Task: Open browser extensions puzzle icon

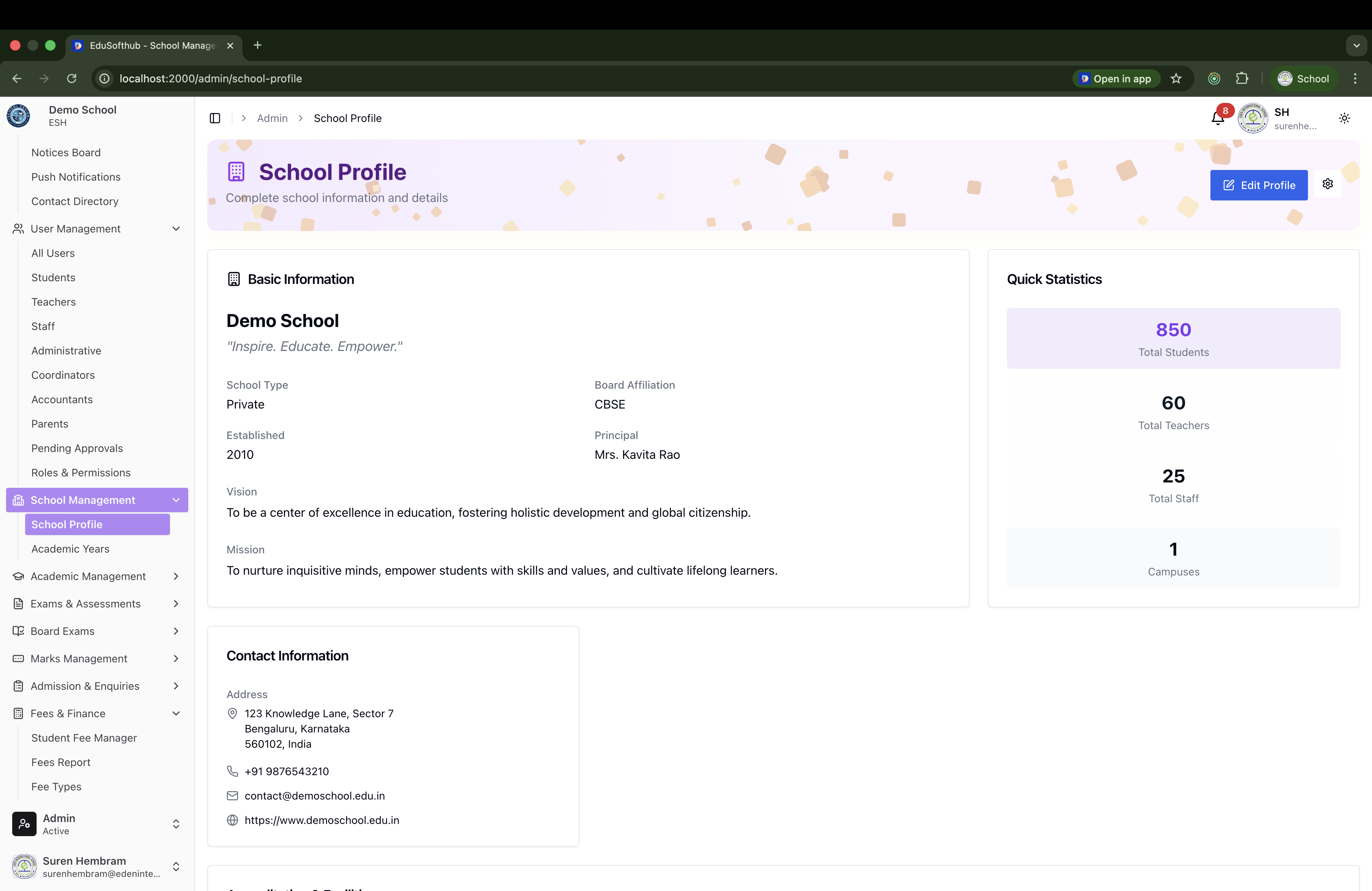Action: (1242, 79)
